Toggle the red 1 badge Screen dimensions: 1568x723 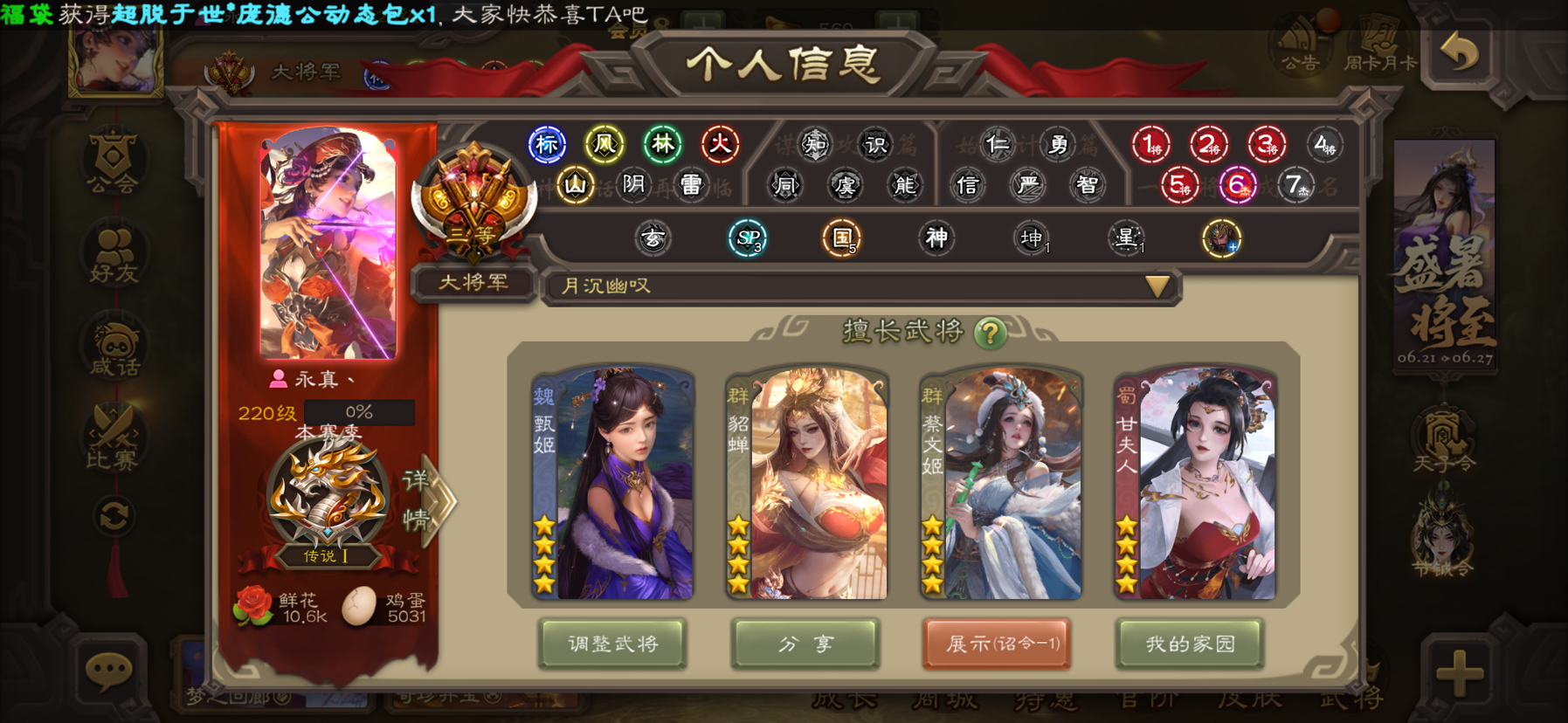[x=1151, y=145]
